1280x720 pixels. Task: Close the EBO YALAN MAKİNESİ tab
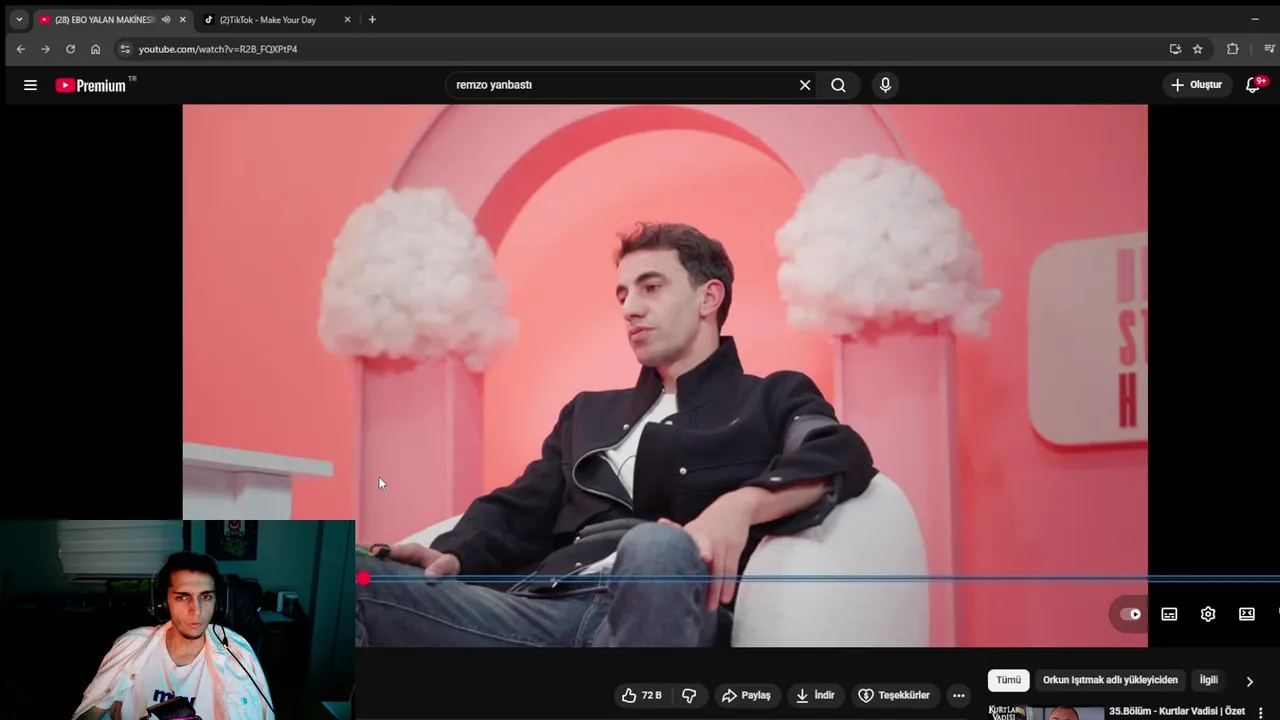click(x=182, y=20)
